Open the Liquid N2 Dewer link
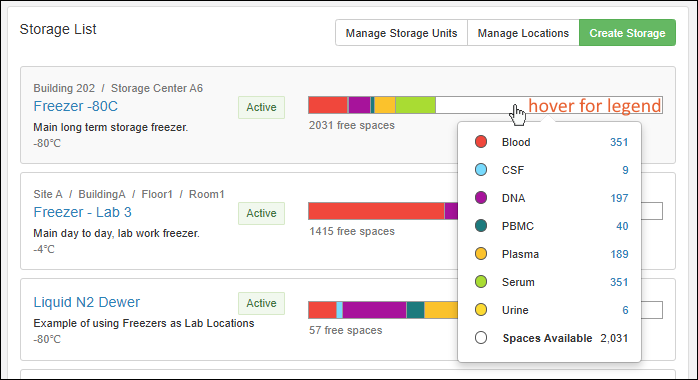Image resolution: width=698 pixels, height=380 pixels. (86, 302)
